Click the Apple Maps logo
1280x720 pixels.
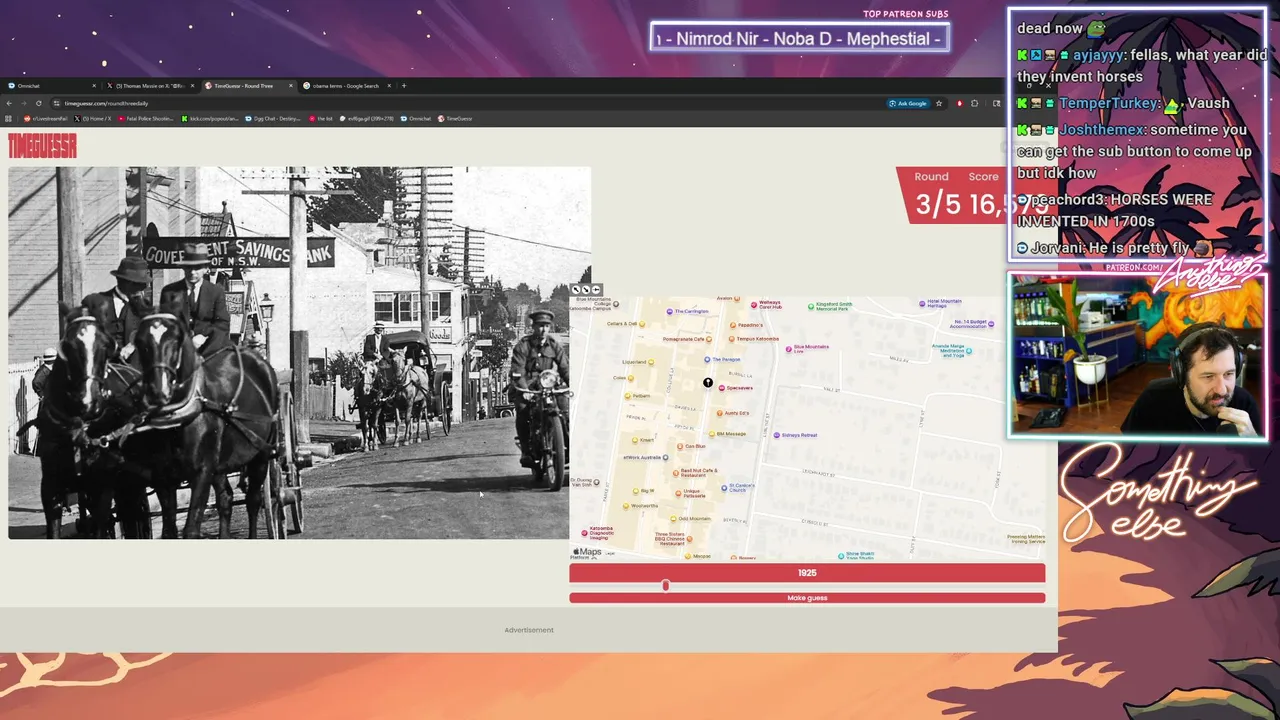click(x=587, y=552)
